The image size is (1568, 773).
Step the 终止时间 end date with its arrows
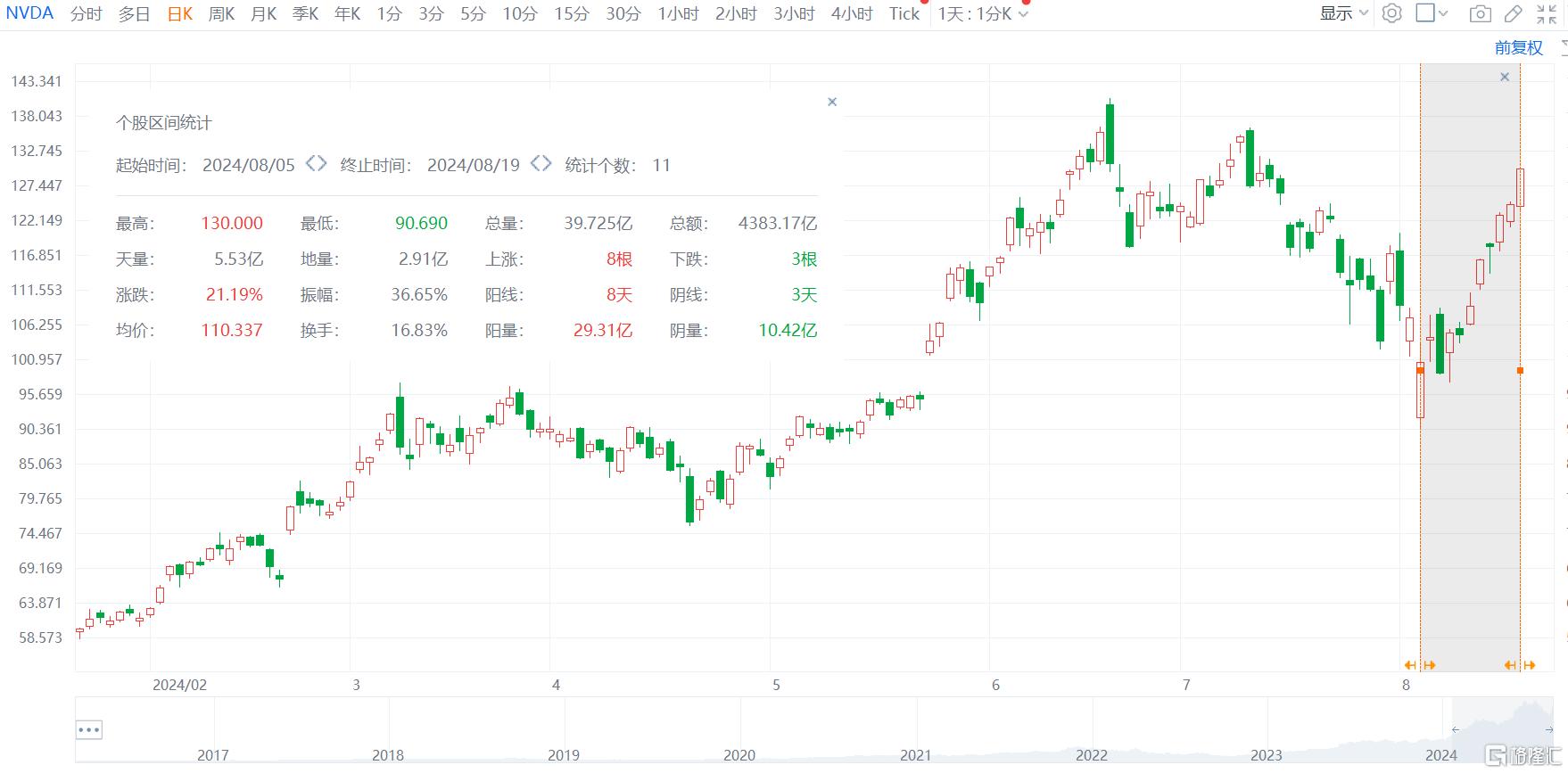[541, 164]
